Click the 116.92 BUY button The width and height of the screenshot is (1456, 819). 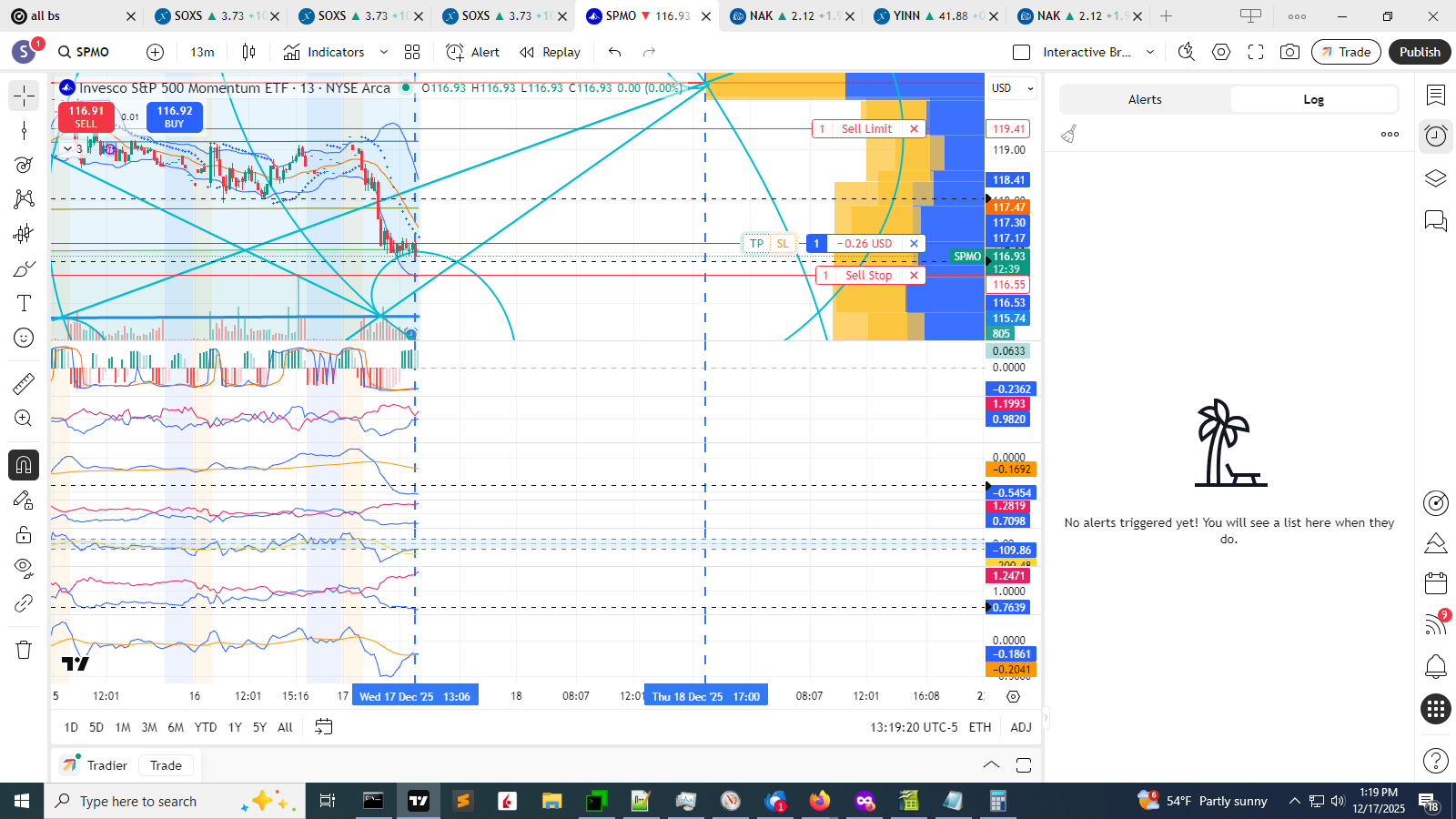(175, 116)
